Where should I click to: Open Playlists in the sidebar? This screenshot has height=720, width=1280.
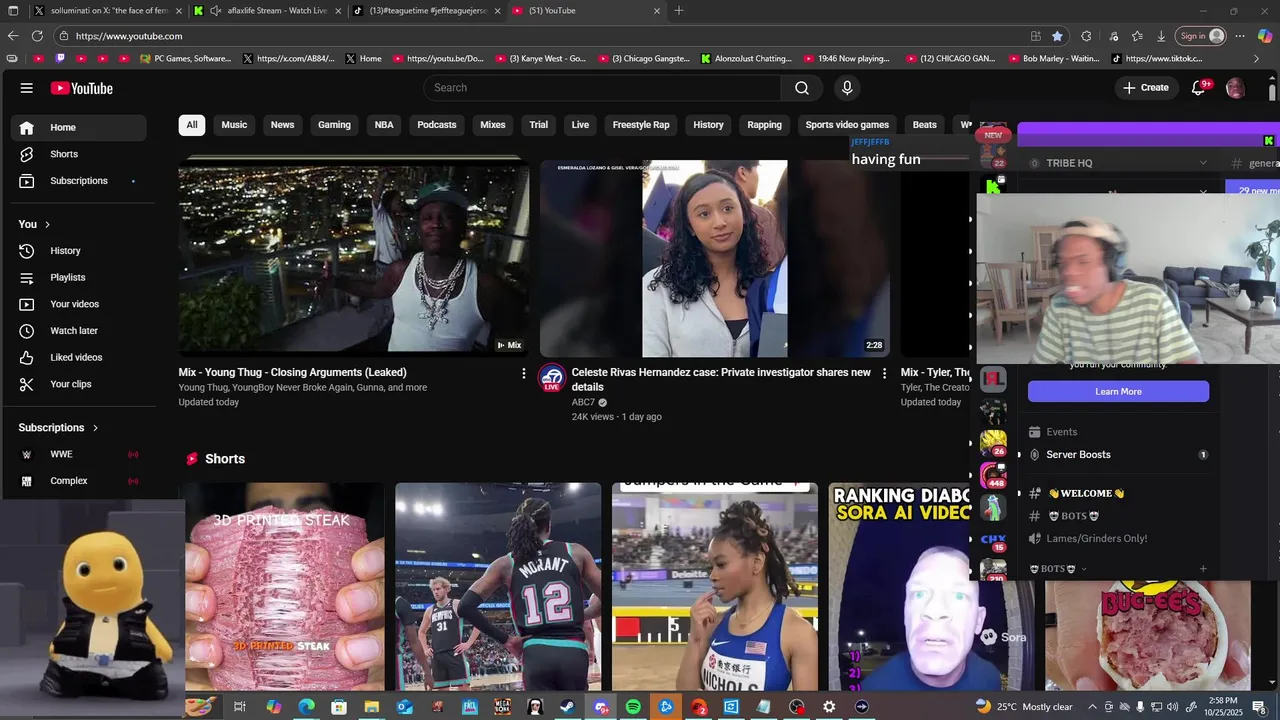point(79,277)
